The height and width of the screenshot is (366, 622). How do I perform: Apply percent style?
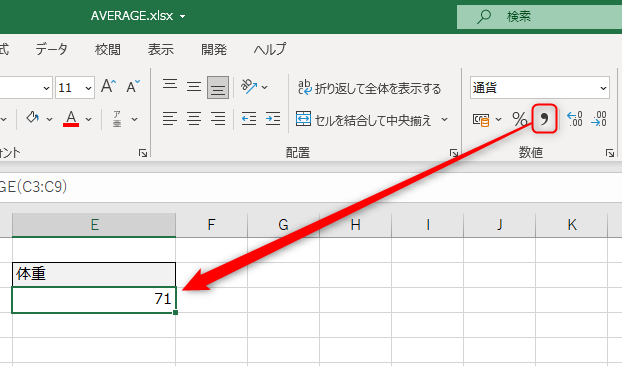tap(519, 119)
